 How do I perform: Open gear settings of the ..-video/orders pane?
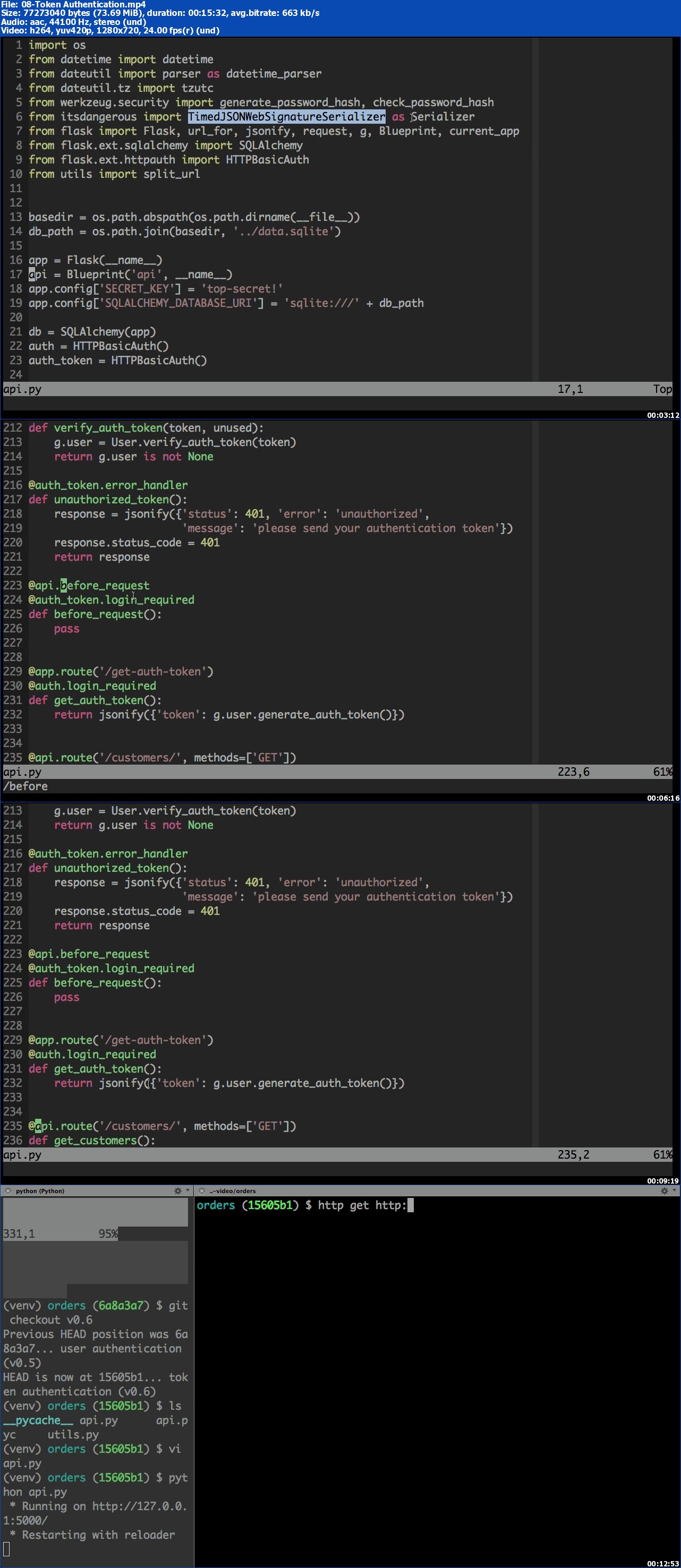pyautogui.click(x=665, y=1190)
